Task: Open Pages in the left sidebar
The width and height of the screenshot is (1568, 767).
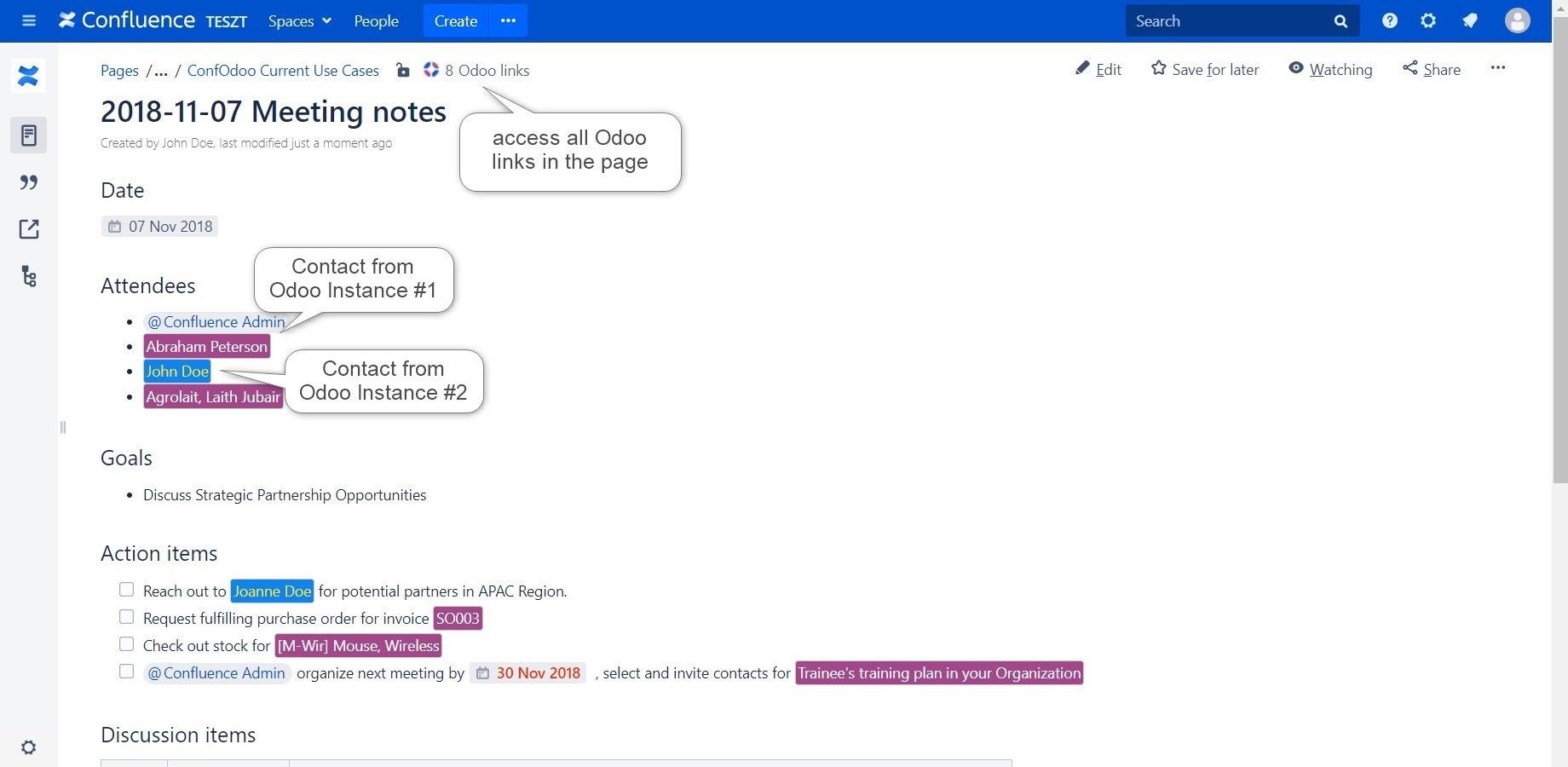Action: (28, 136)
